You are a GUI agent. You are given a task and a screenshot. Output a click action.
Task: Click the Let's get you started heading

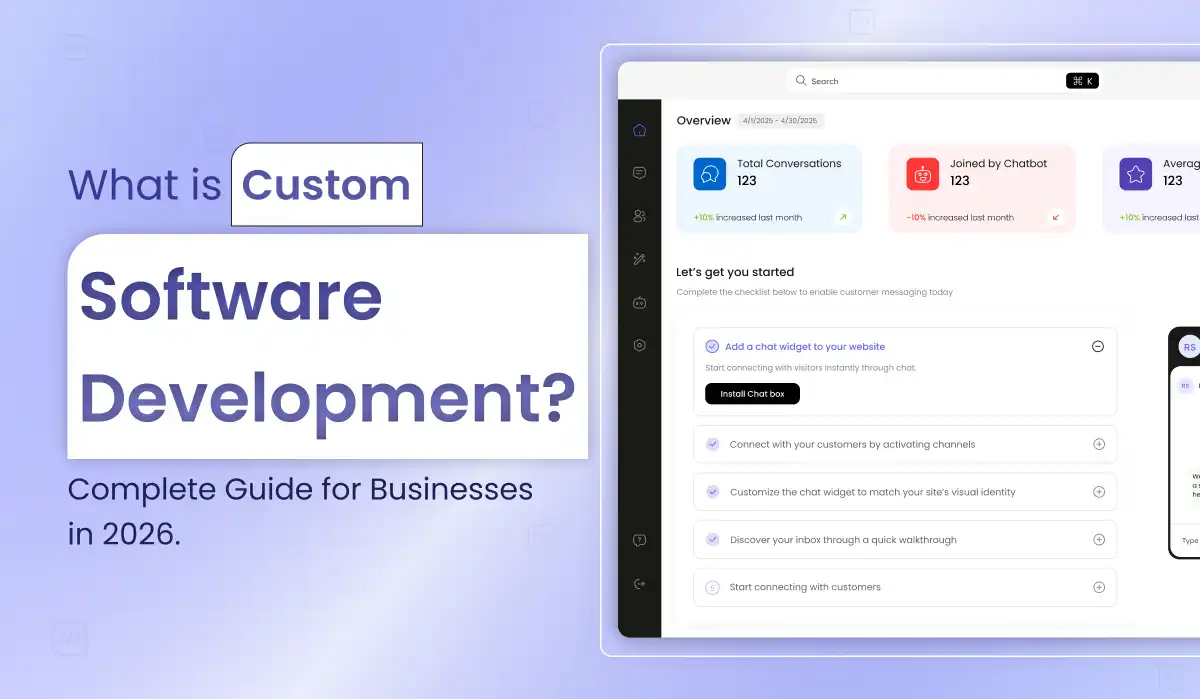[735, 272]
